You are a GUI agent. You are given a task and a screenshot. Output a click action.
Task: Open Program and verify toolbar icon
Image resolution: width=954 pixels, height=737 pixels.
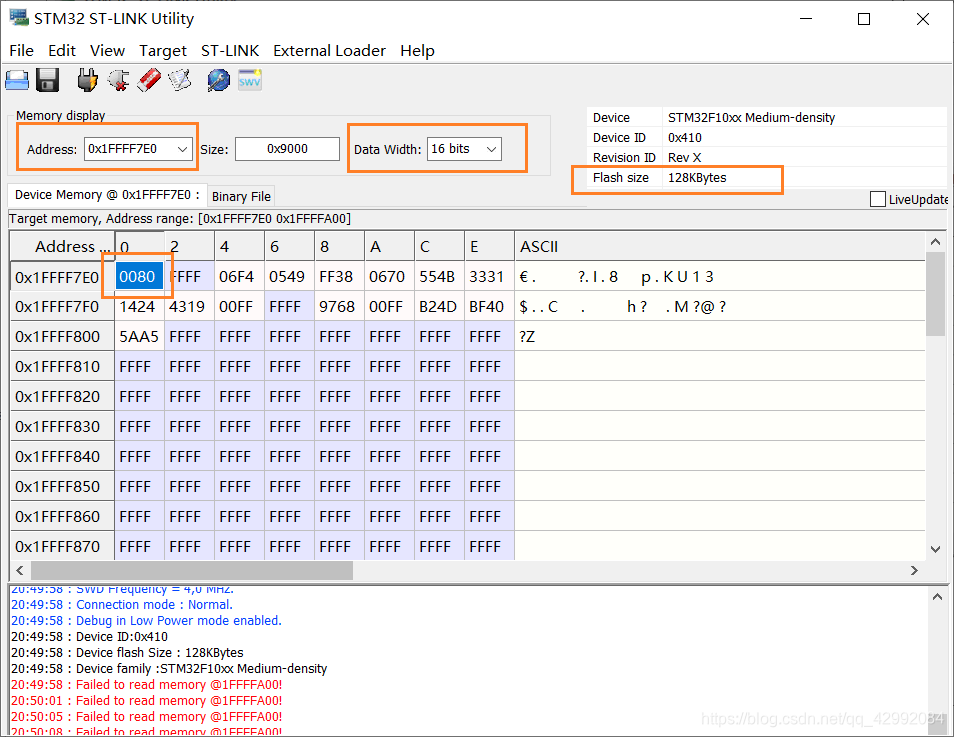click(x=179, y=80)
